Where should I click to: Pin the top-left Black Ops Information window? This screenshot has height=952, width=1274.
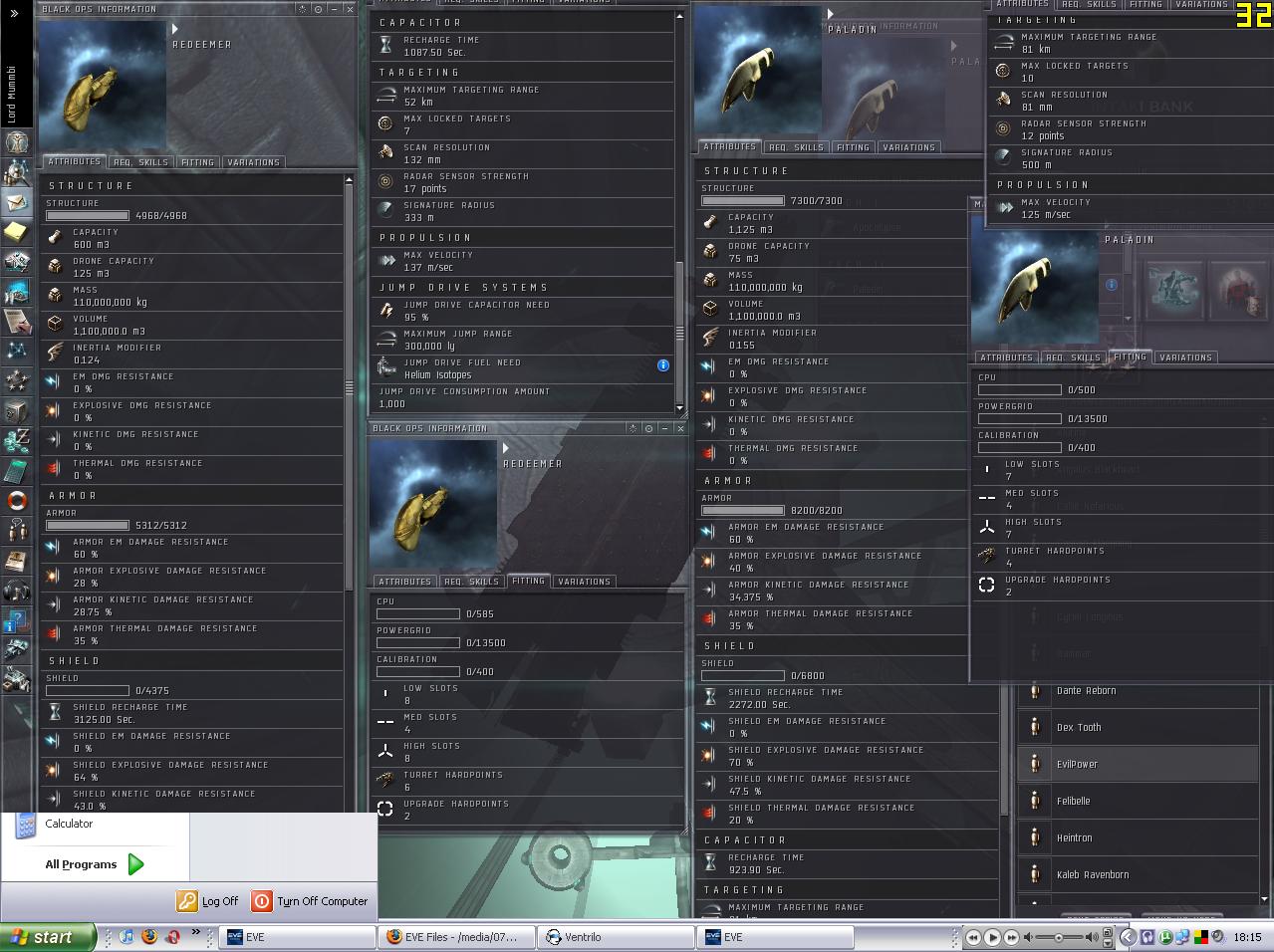(303, 9)
